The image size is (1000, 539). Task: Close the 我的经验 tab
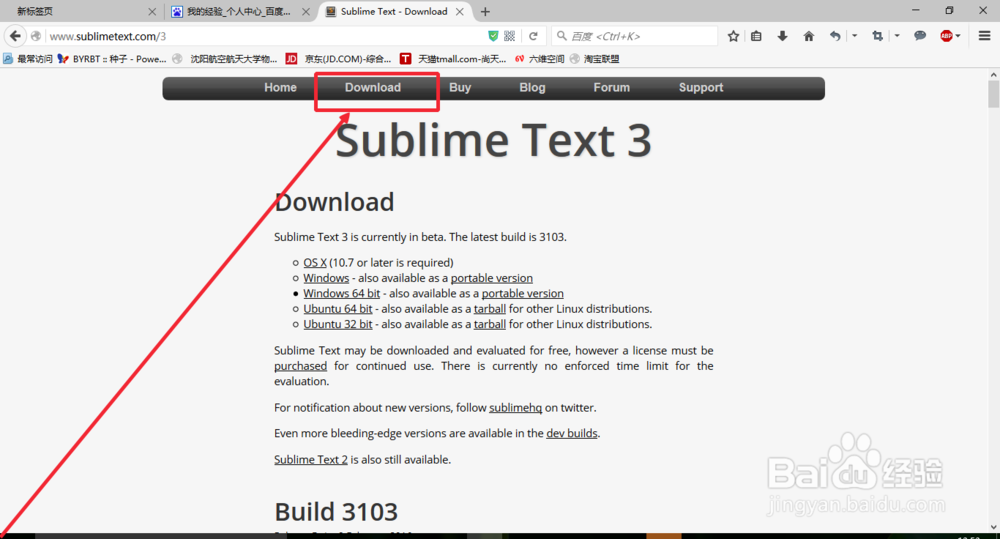coord(306,11)
